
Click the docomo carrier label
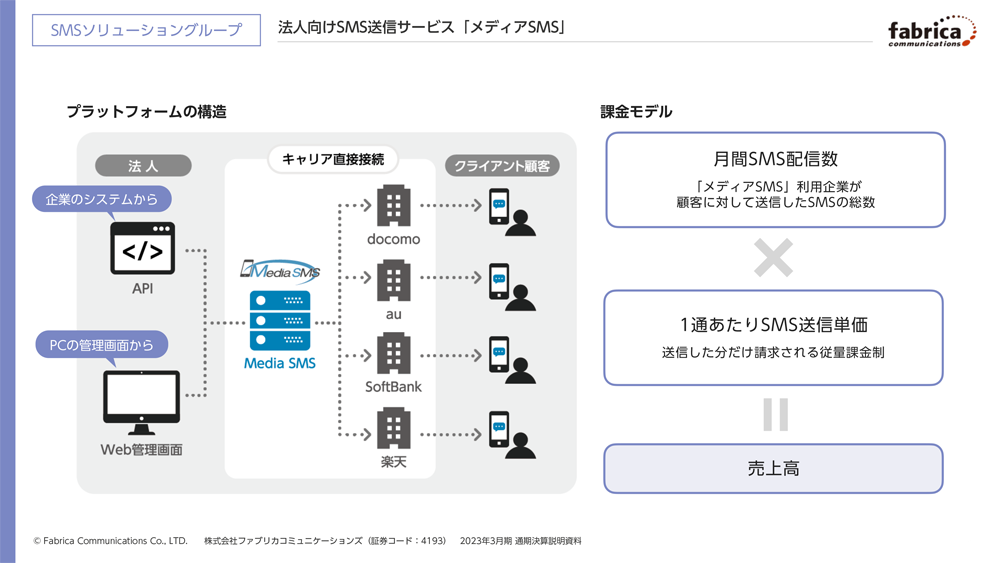pyautogui.click(x=393, y=239)
